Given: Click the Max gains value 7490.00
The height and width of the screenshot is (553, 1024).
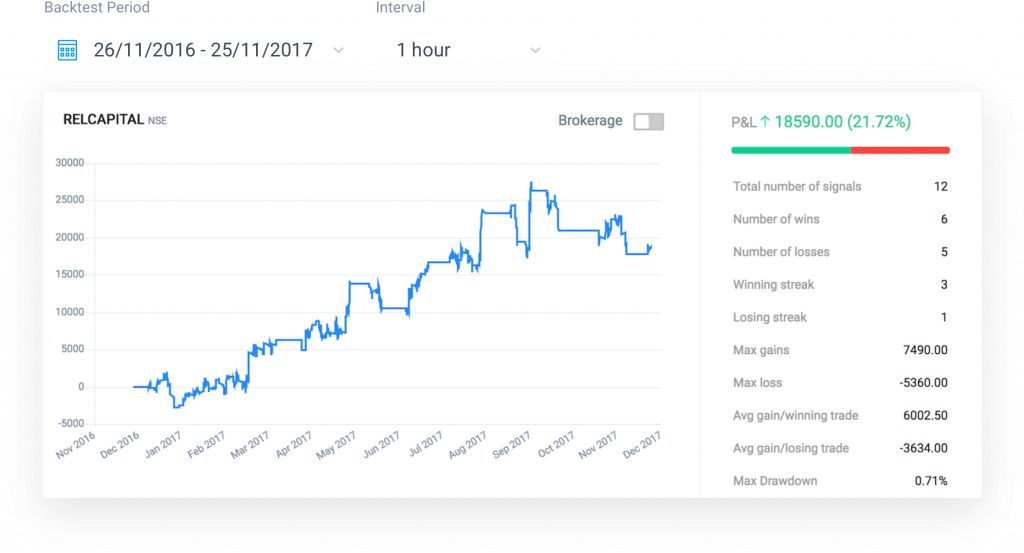Looking at the screenshot, I should point(924,350).
